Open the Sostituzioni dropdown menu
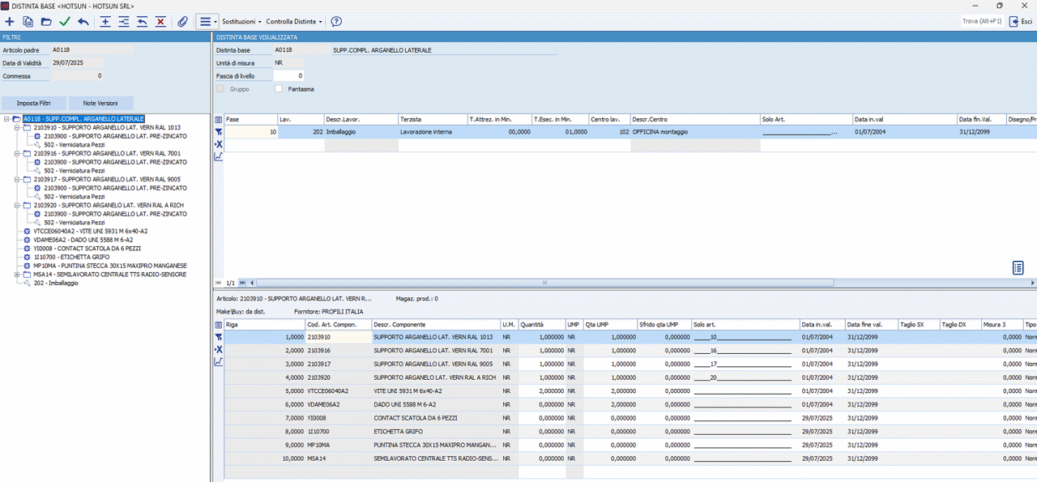 click(x=241, y=21)
